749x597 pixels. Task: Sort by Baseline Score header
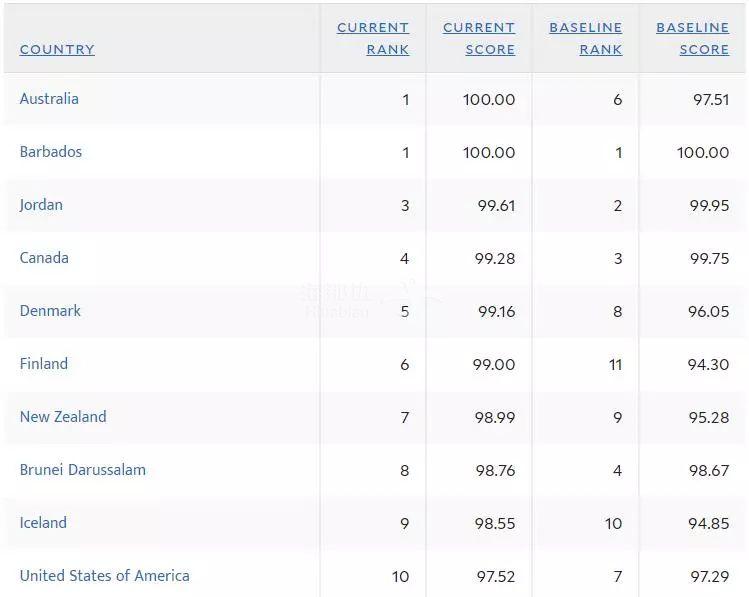pos(693,39)
